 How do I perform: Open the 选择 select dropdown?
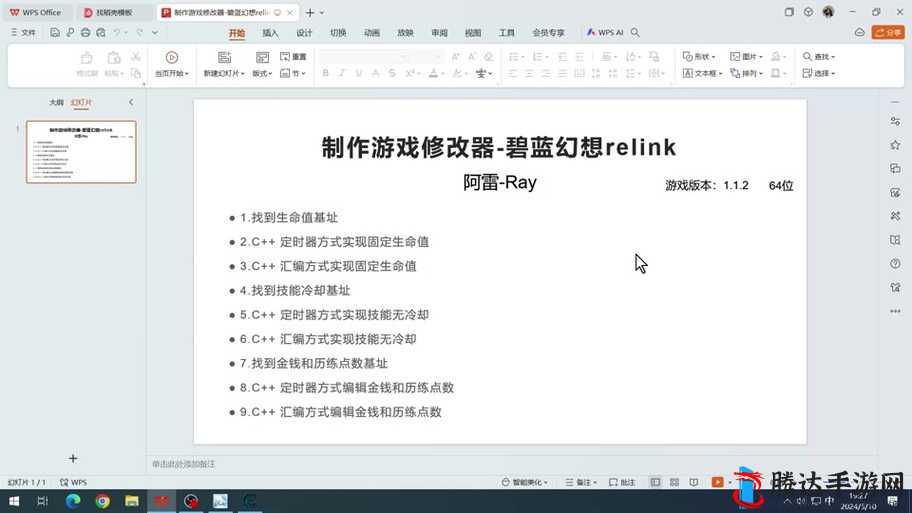click(819, 73)
